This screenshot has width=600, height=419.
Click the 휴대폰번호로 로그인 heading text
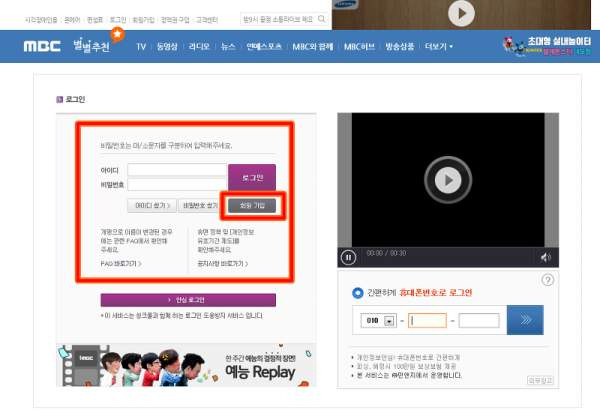[436, 293]
